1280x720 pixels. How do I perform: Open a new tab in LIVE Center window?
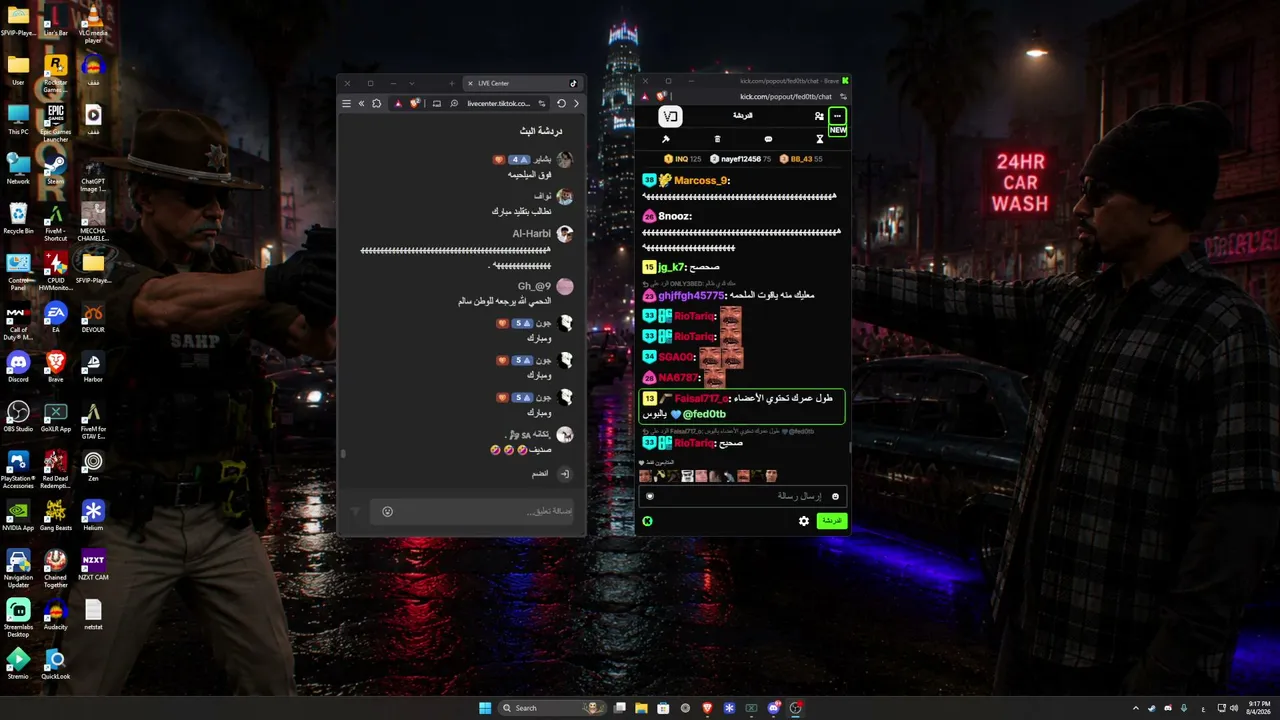pos(452,83)
